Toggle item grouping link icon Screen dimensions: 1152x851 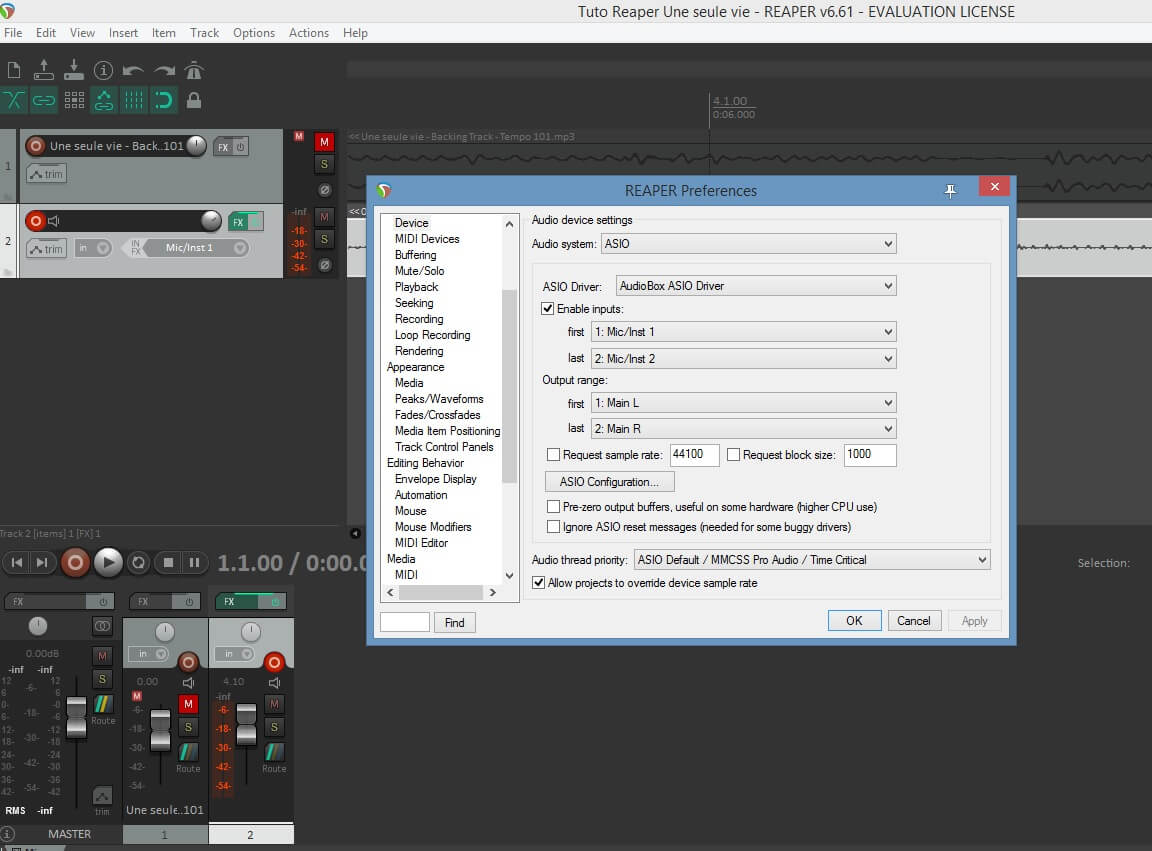[x=44, y=100]
